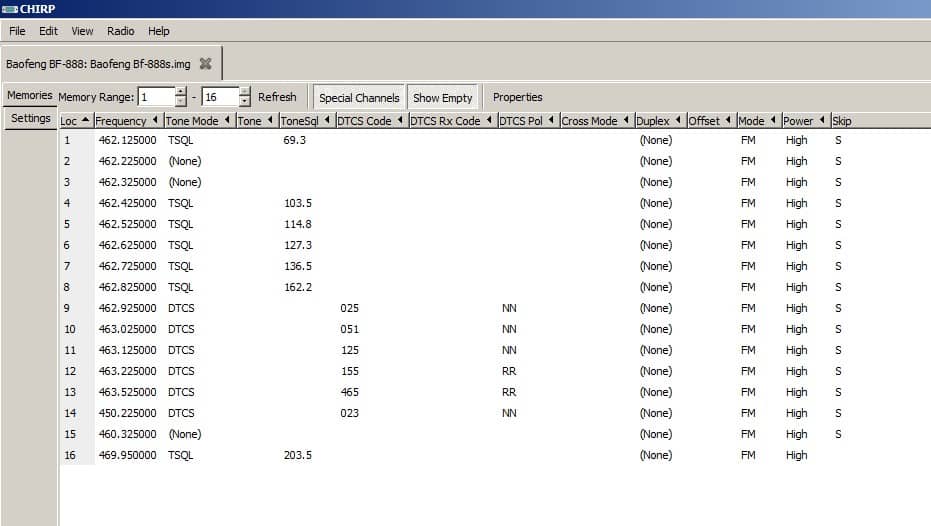Click the CHIRP radio icon in title bar

[x=10, y=9]
